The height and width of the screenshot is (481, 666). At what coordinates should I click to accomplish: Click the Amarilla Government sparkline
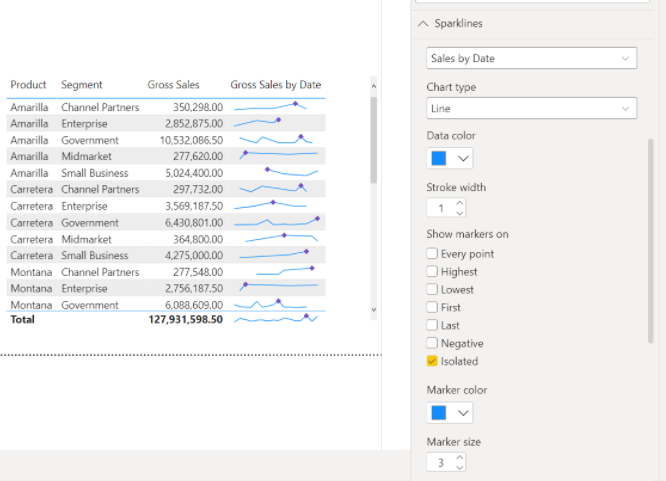point(276,139)
